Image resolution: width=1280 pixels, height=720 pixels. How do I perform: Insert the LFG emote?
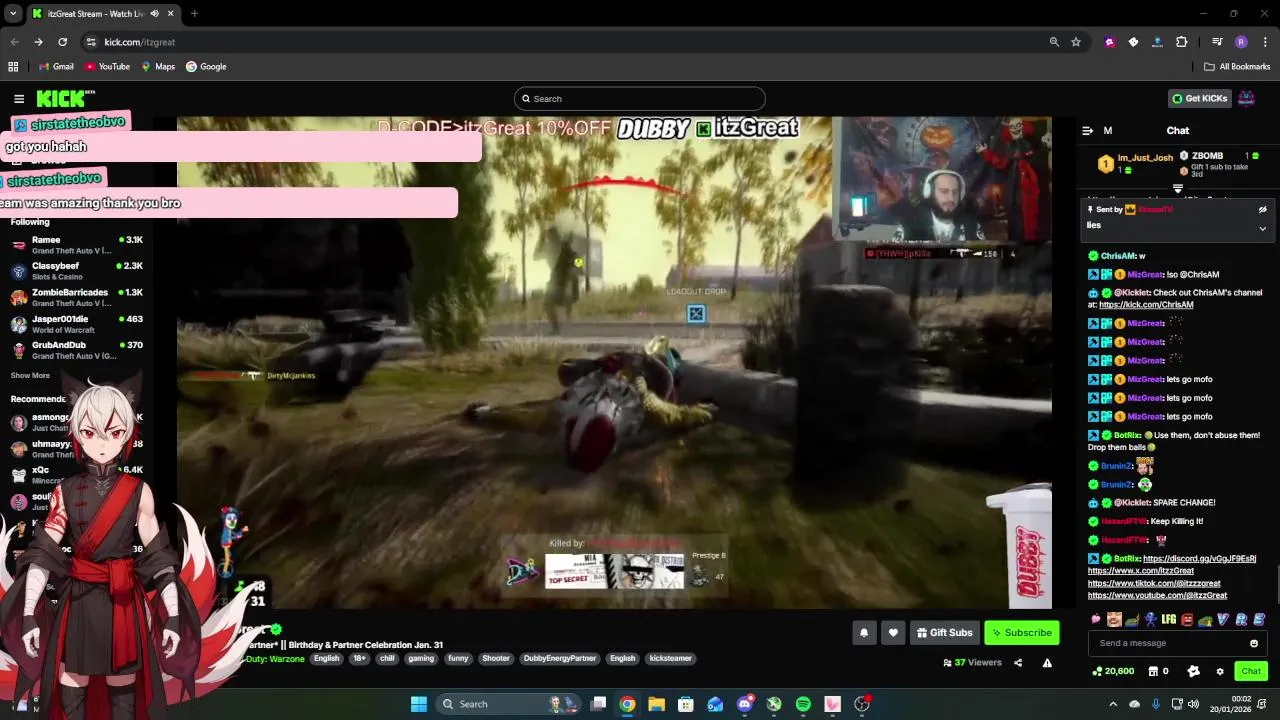[1169, 619]
